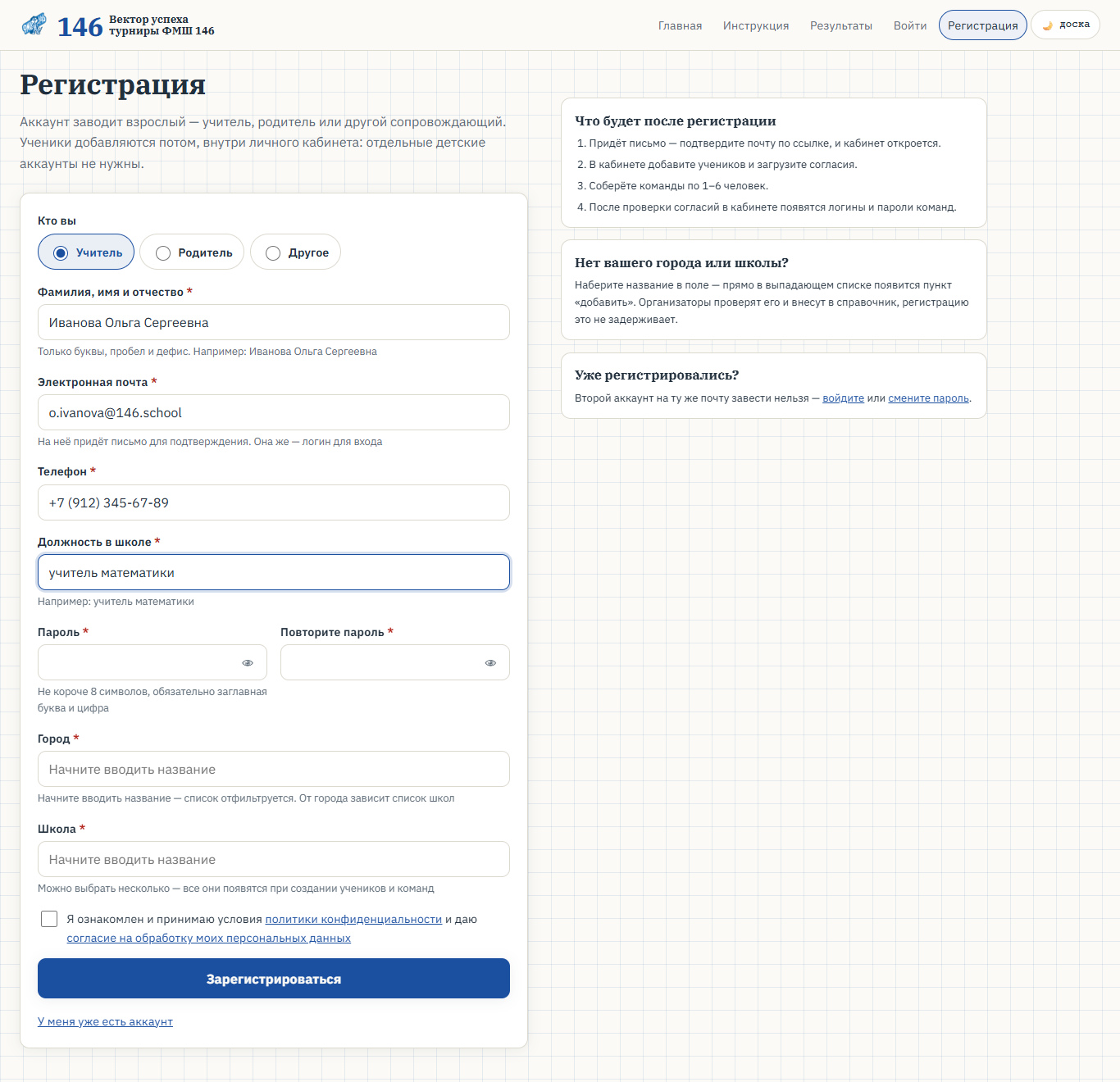Toggle the доска theme button with moon icon
This screenshot has height=1082, width=1120.
pos(1065,25)
